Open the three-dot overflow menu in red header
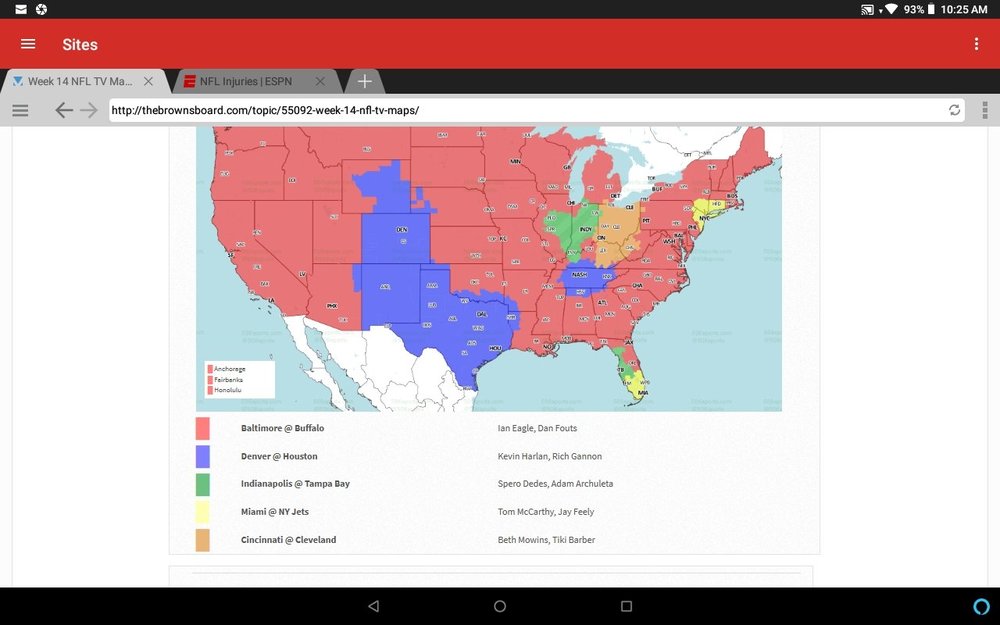Image resolution: width=1000 pixels, height=625 pixels. [x=976, y=44]
